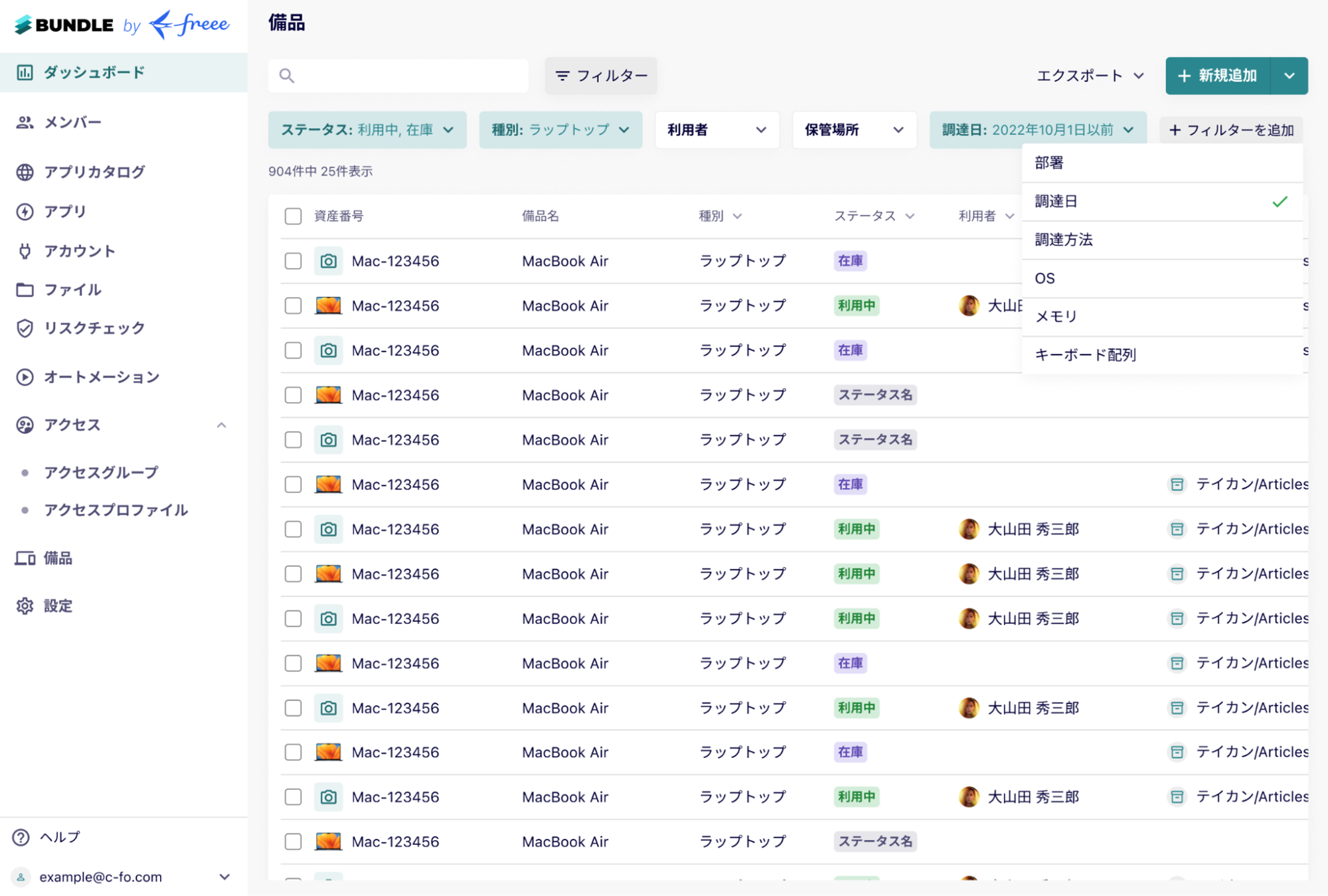Viewport: 1328px width, 896px height.
Task: Check the second row's checkbox
Action: point(293,305)
